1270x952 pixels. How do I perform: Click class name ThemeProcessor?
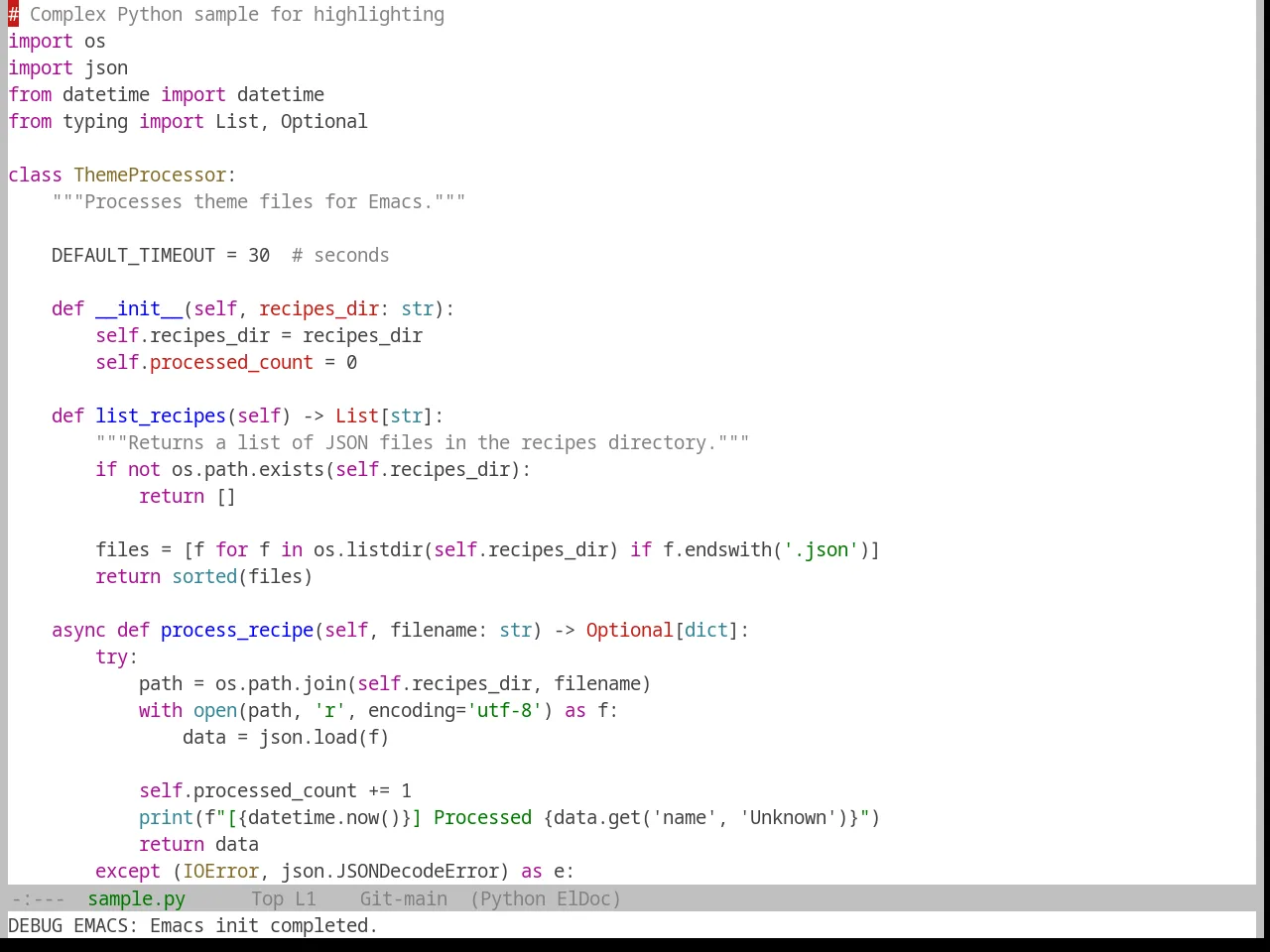150,175
